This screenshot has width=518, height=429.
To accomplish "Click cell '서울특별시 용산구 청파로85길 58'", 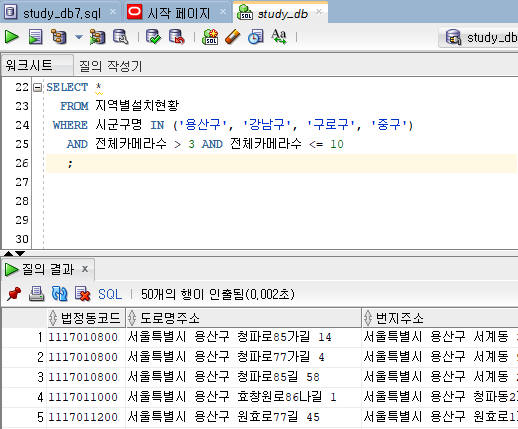I will [x=244, y=377].
